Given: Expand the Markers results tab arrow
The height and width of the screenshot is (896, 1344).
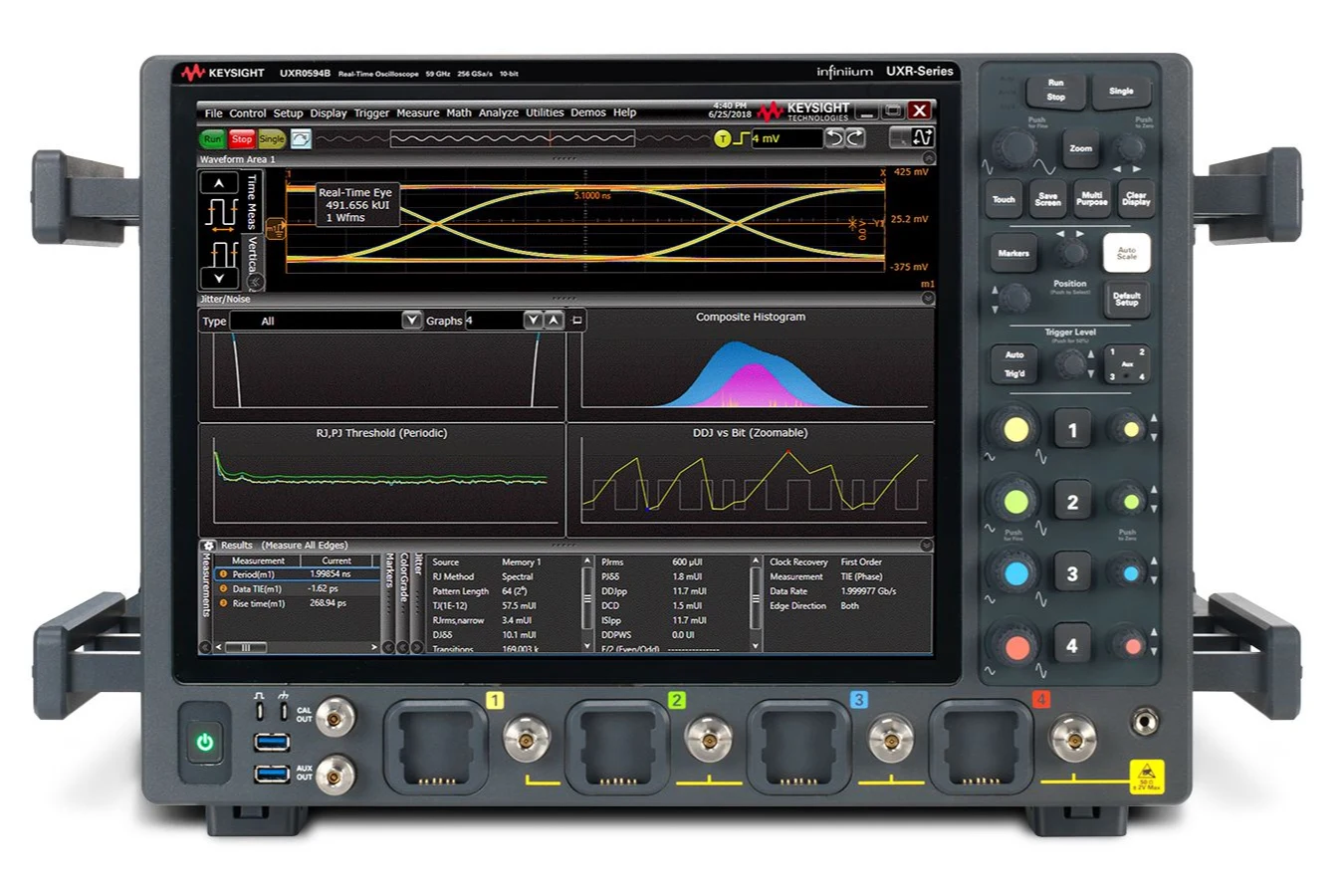Looking at the screenshot, I should point(389,647).
